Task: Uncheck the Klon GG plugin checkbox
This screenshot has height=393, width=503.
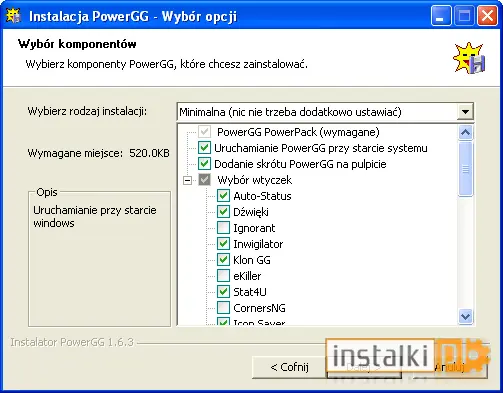Action: [223, 260]
